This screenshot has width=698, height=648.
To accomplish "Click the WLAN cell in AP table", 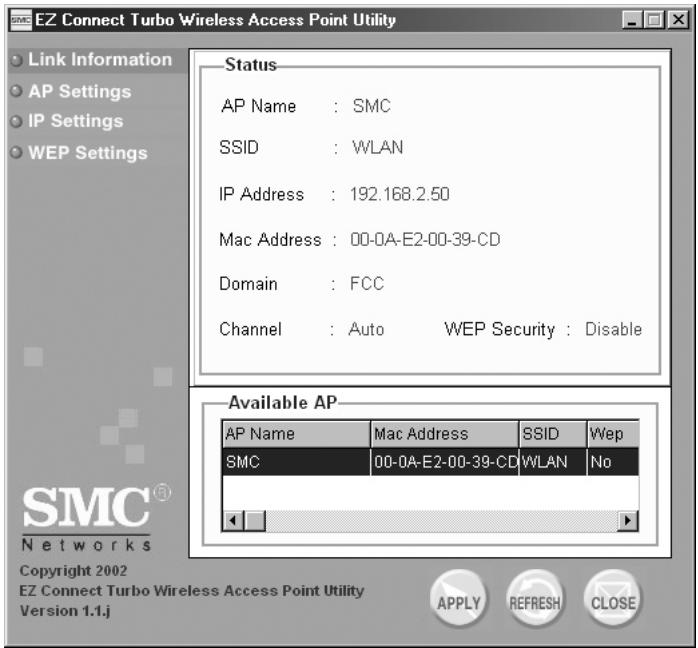I will click(553, 462).
